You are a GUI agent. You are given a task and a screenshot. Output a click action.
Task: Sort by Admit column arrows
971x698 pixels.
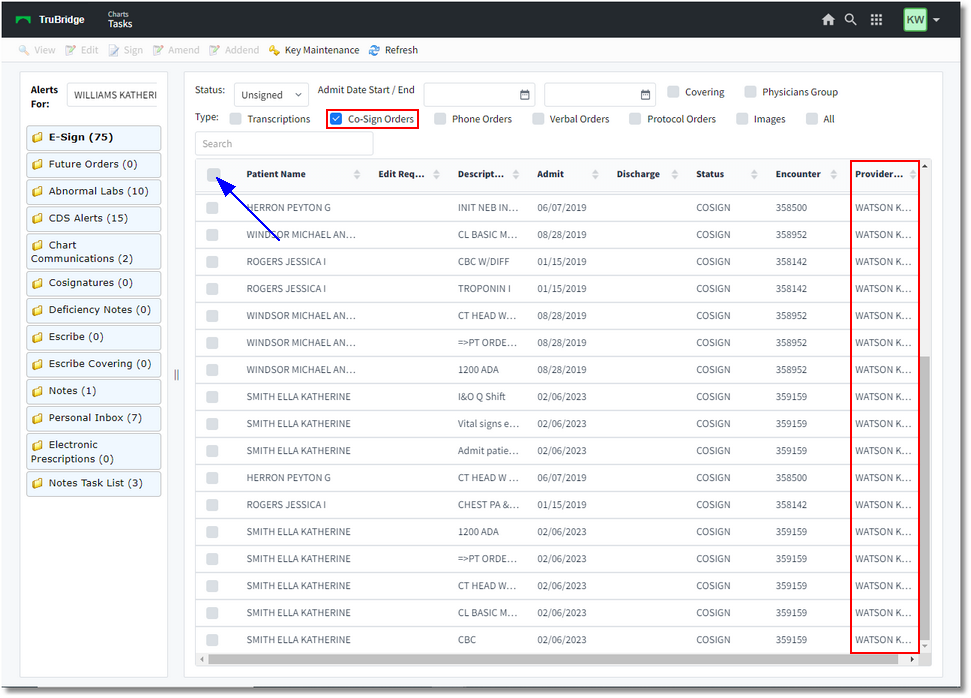pos(595,175)
